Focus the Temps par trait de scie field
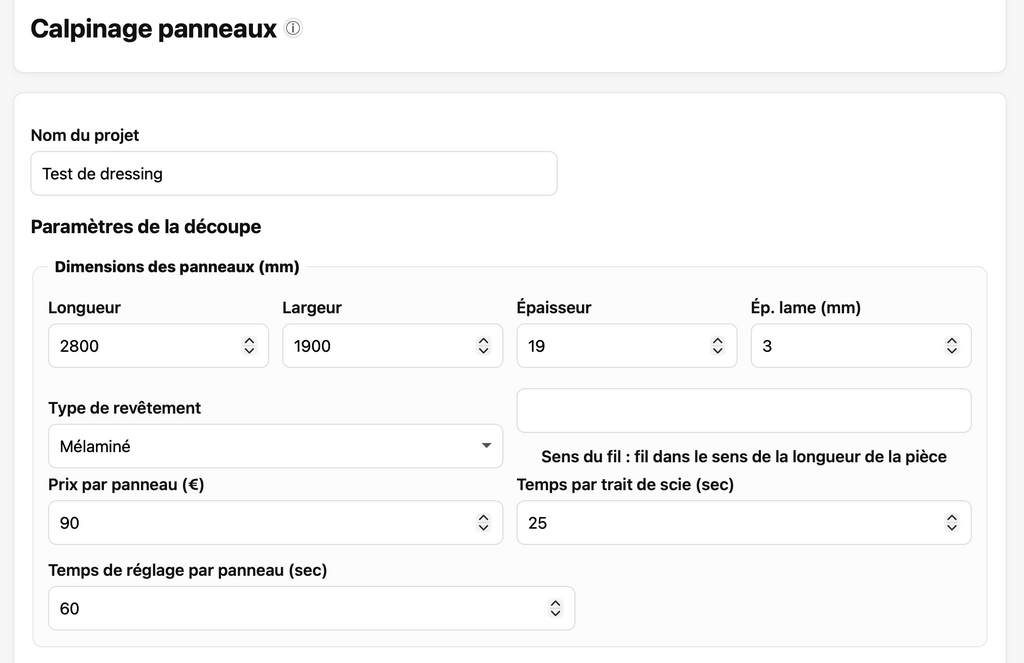Screen dimensions: 1024x663 coord(730,523)
